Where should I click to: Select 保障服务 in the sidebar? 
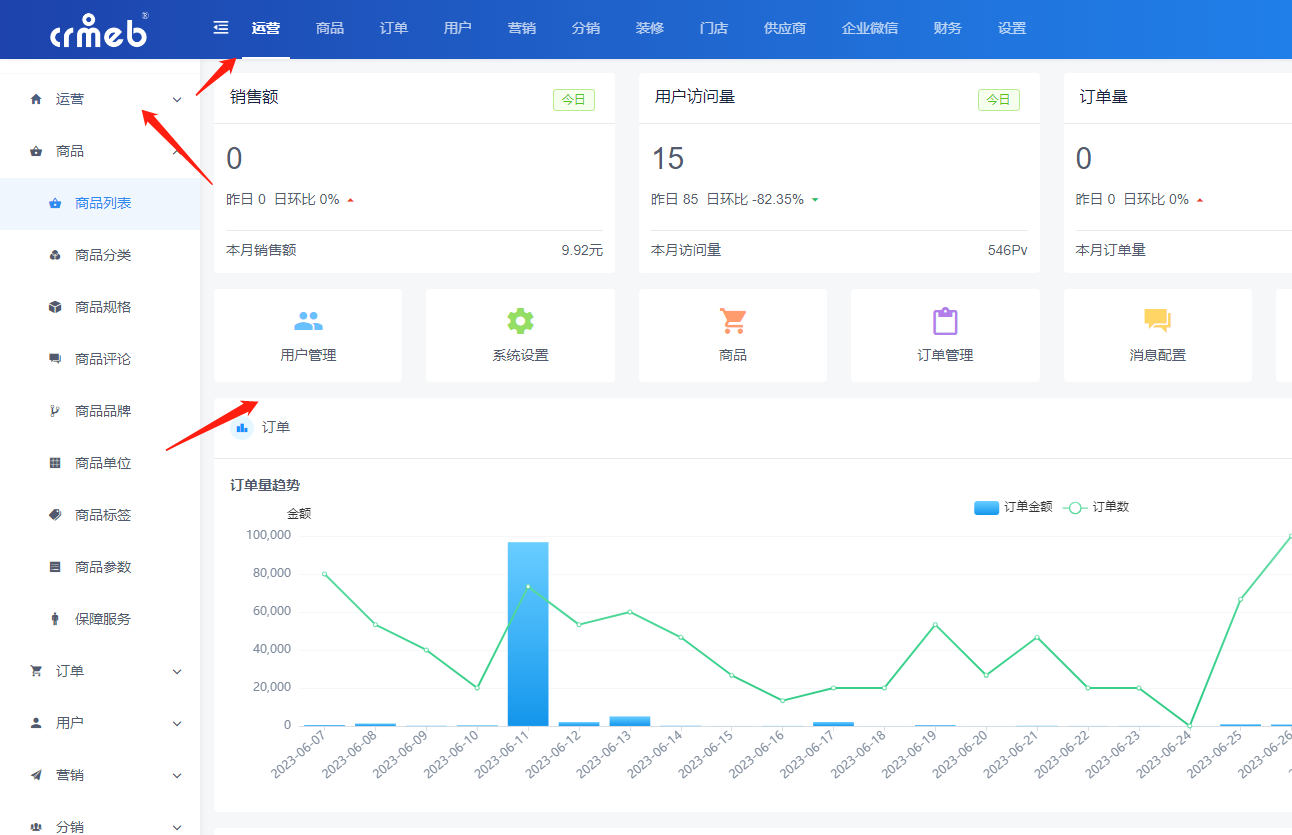coord(100,619)
